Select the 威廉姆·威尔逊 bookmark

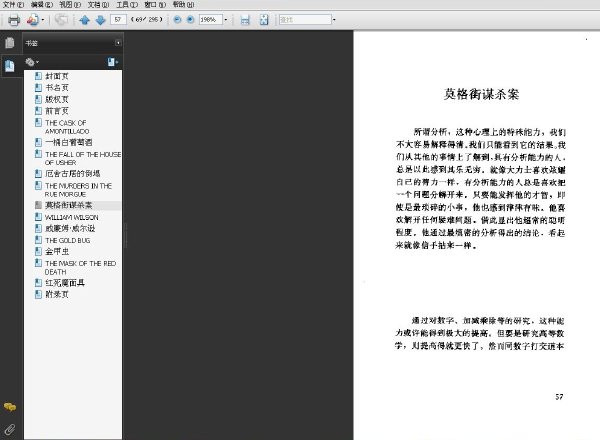point(70,228)
